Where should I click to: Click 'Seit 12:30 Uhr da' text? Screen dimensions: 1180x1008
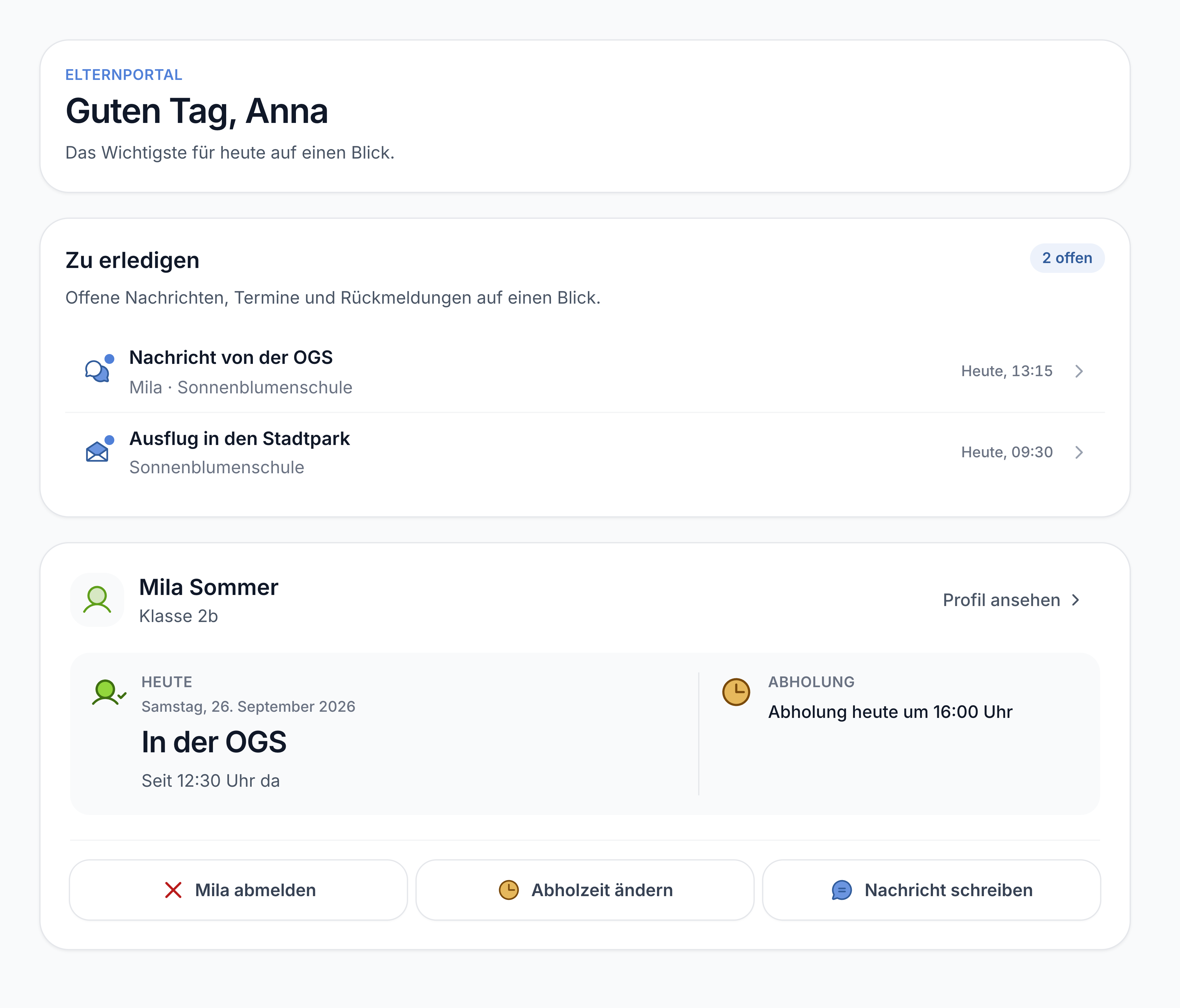point(211,781)
